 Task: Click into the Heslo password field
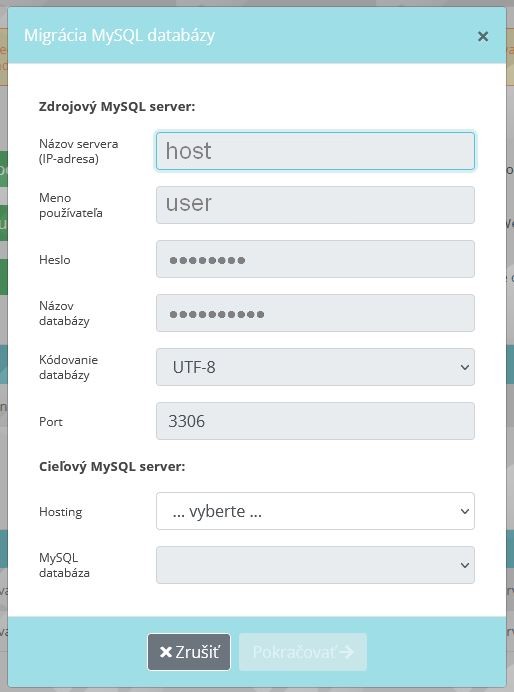click(315, 259)
